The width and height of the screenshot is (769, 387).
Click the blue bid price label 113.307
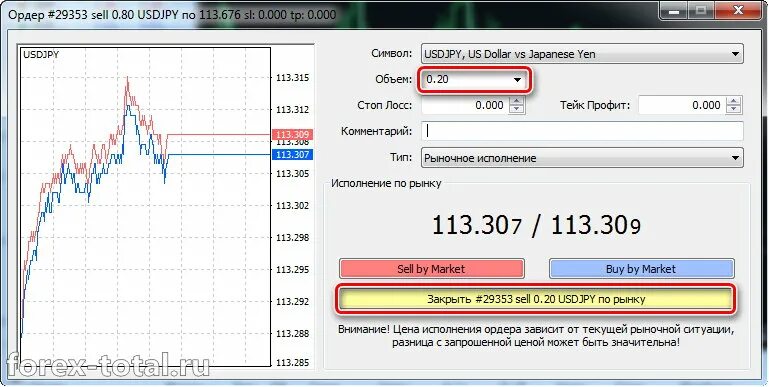292,155
